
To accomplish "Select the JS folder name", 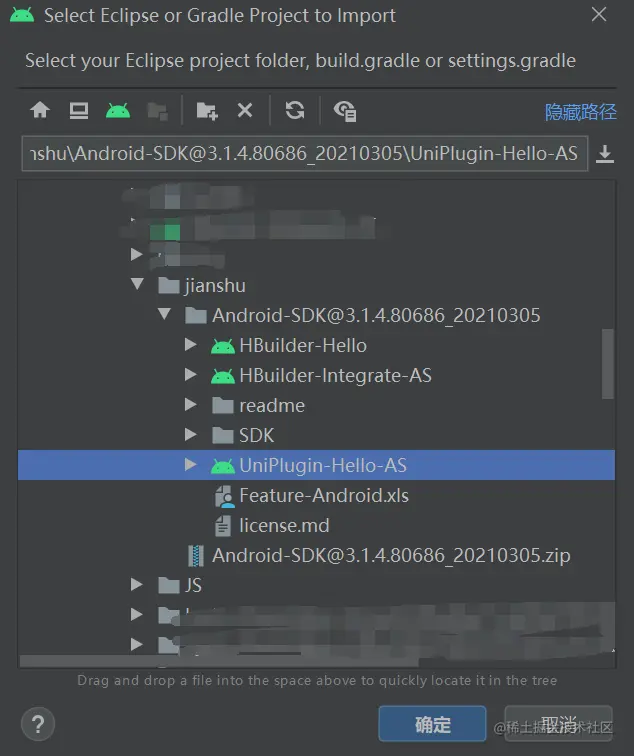I will point(193,585).
